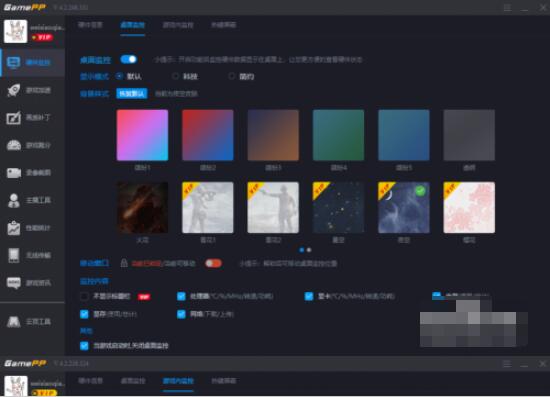This screenshot has height=397, width=550.
Task: Click the user avatar in the top window
Action: pyautogui.click(x=15, y=31)
